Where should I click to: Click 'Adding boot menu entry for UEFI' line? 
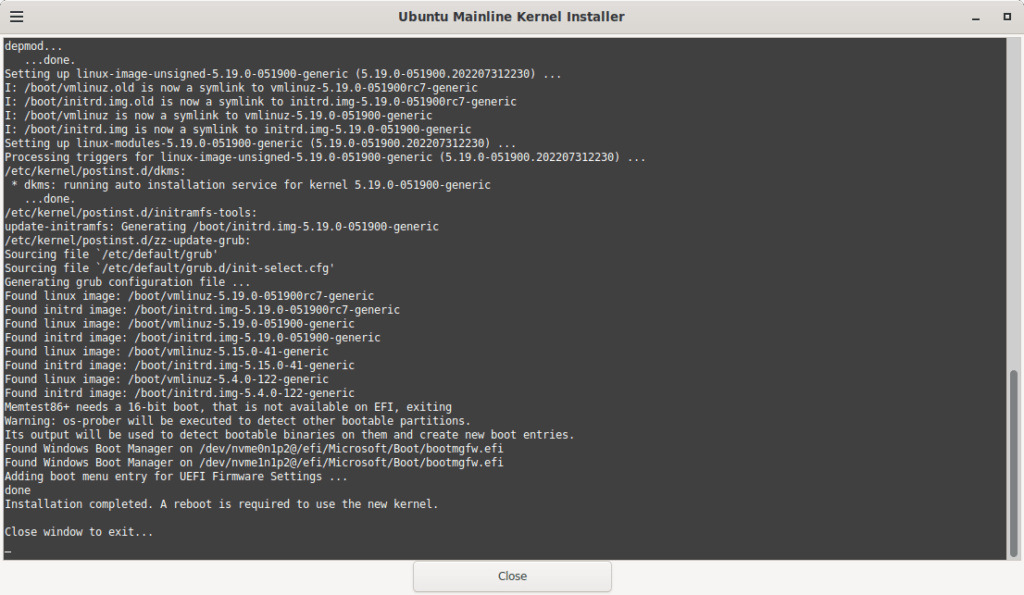pyautogui.click(x=176, y=477)
